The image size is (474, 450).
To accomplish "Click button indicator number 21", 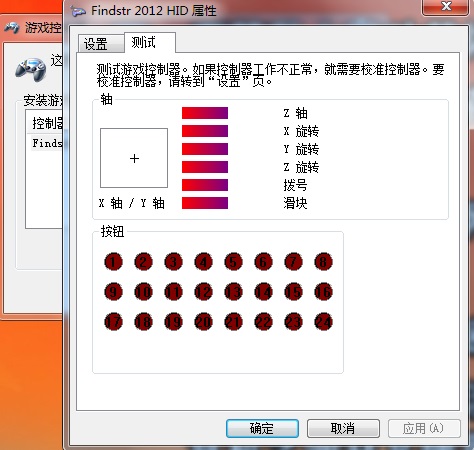I will pyautogui.click(x=233, y=322).
